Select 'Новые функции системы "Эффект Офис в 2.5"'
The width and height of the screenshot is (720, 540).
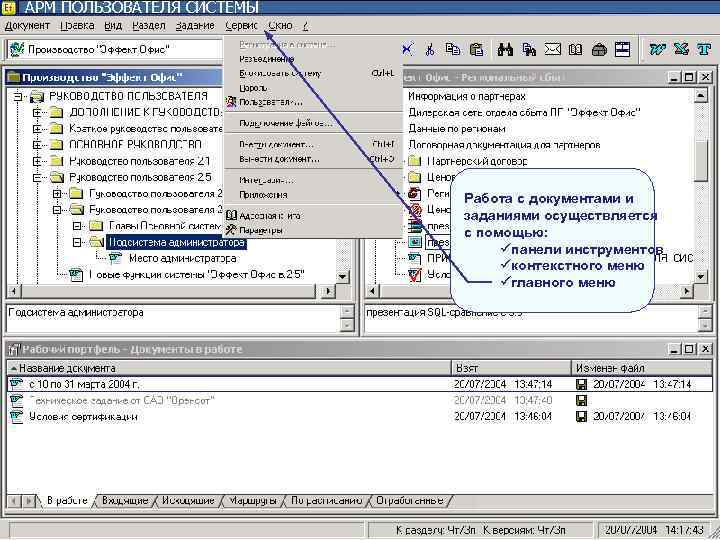click(x=196, y=275)
